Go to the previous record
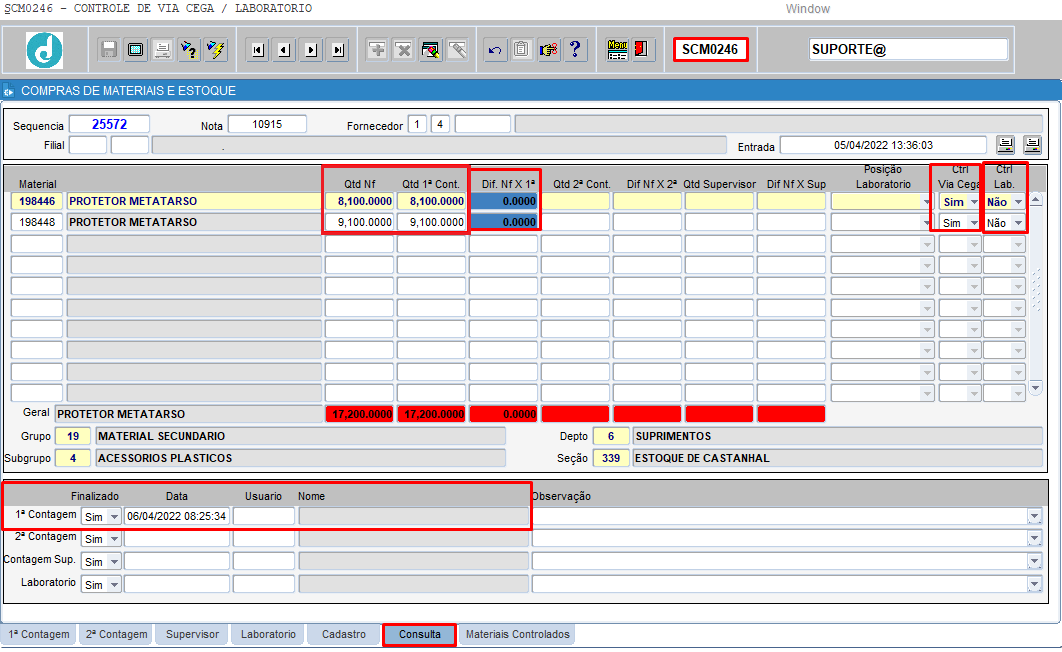Viewport: 1062px width, 652px height. click(x=284, y=49)
